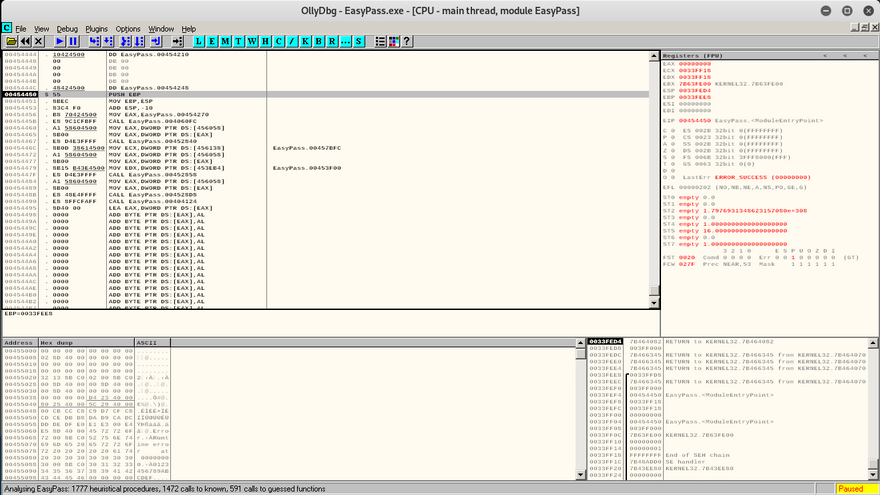Open the Log window with L button
The width and height of the screenshot is (880, 495).
pos(199,42)
